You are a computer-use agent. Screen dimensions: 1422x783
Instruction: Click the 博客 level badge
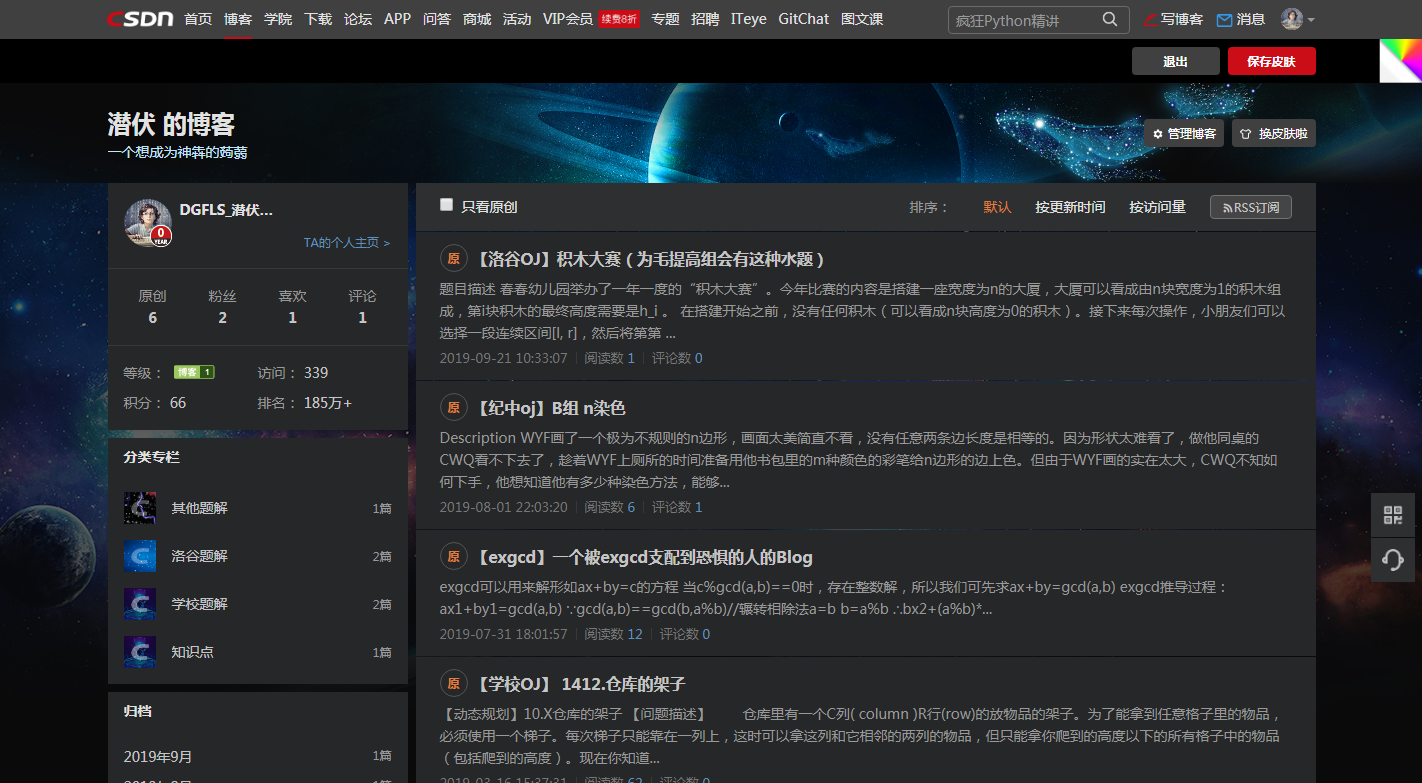tap(194, 372)
